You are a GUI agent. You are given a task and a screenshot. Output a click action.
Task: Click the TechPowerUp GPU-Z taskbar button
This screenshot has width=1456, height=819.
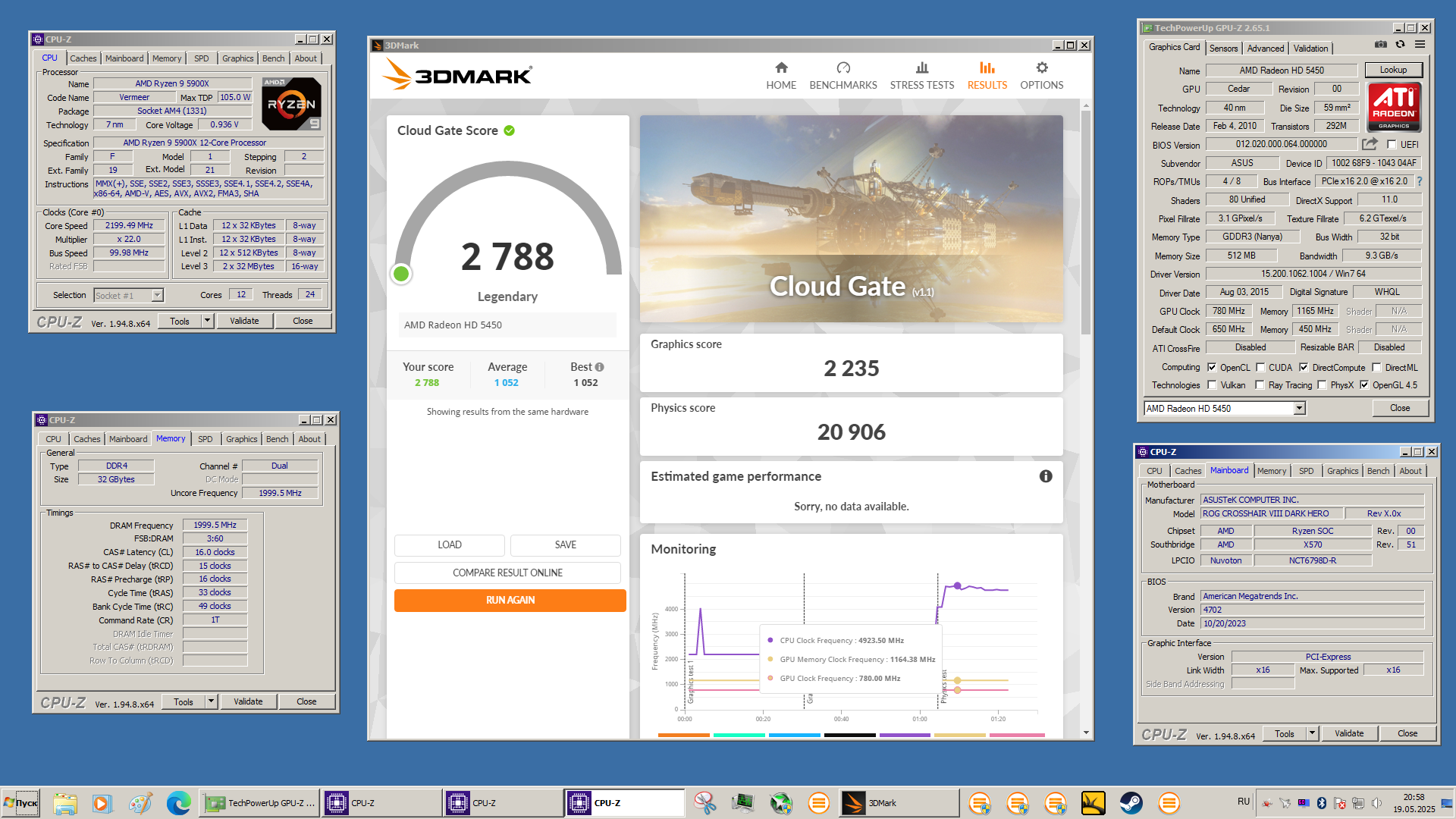(x=259, y=803)
